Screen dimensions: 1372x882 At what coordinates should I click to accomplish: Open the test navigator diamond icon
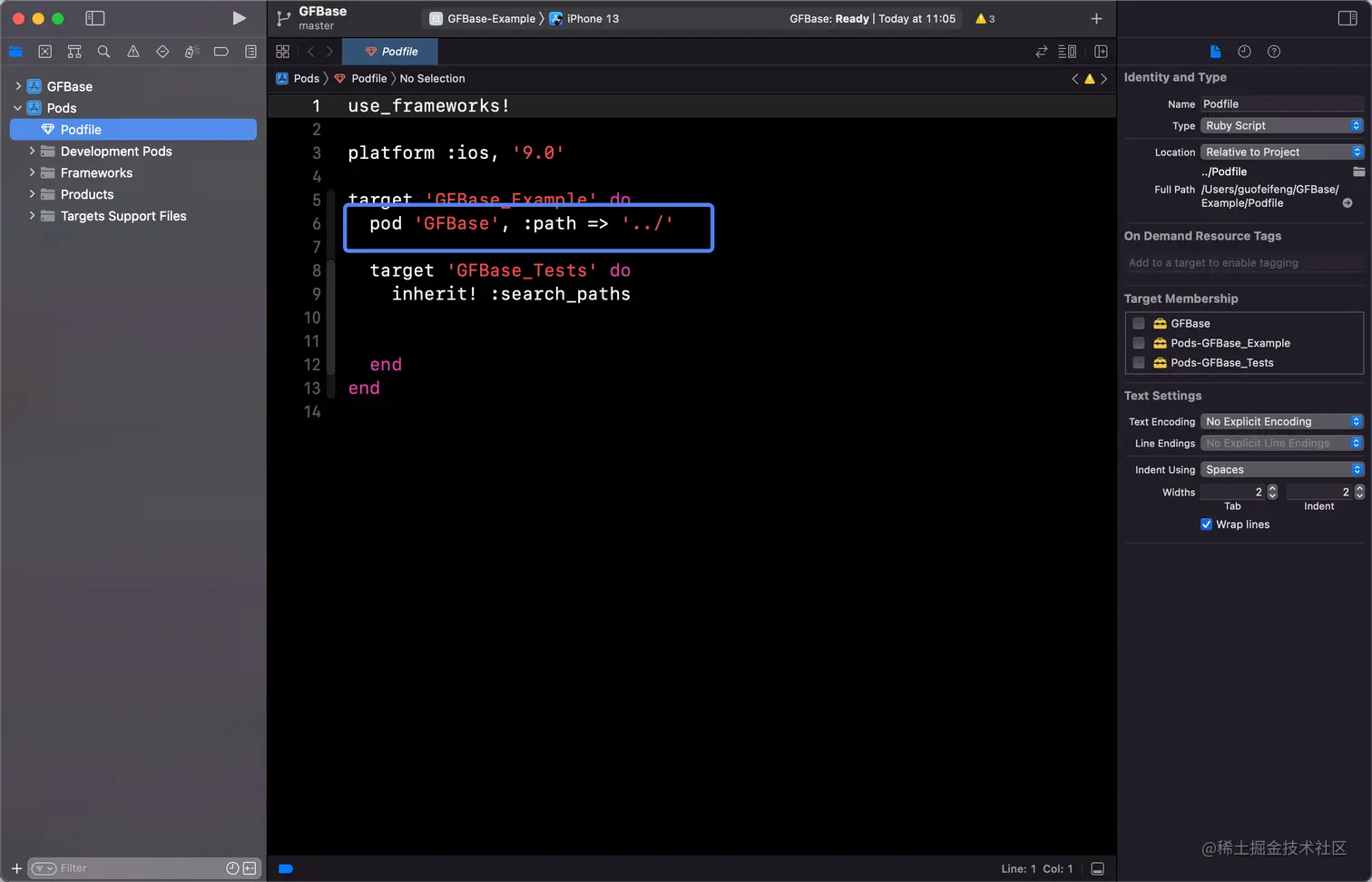tap(162, 52)
